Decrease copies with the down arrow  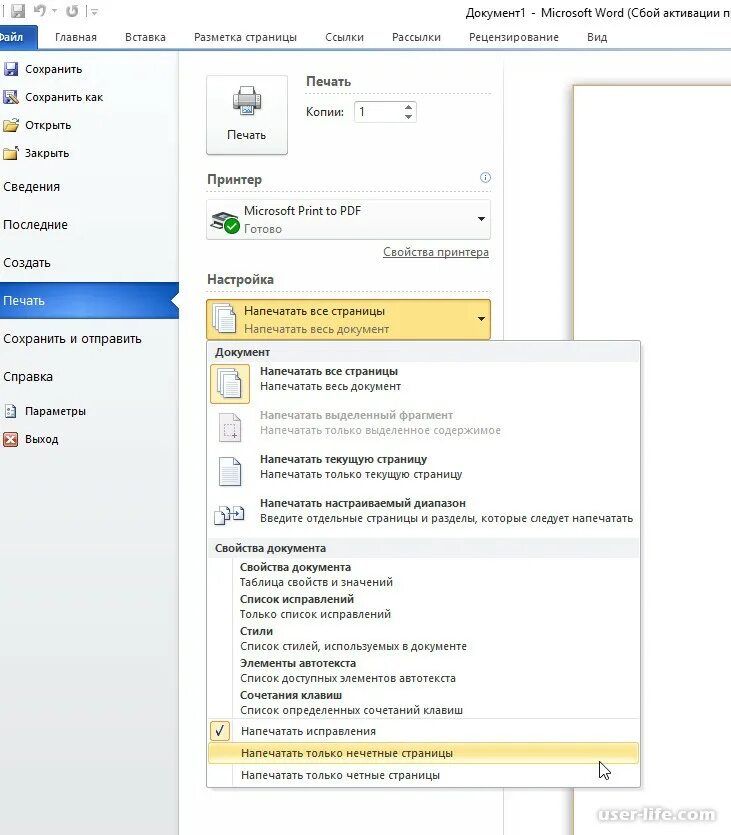tap(408, 117)
